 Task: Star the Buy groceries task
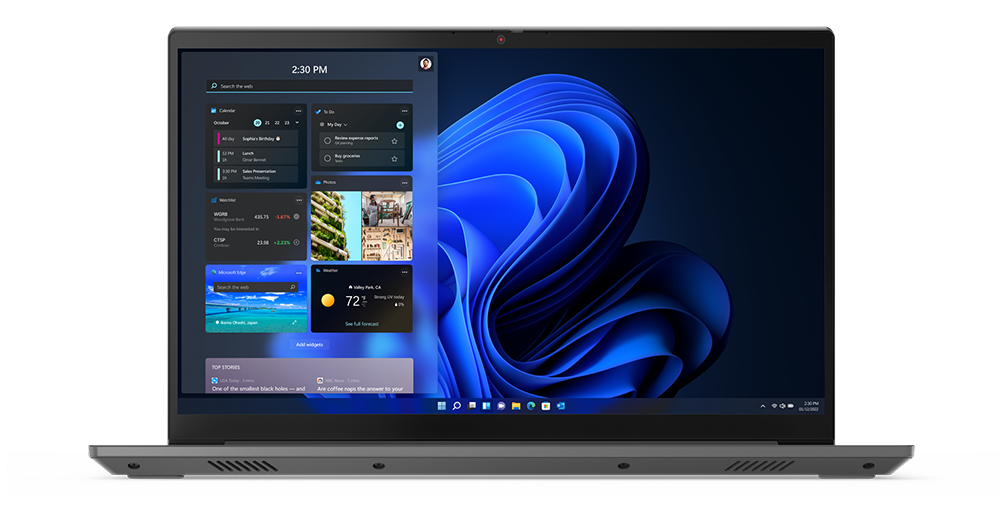tap(394, 158)
